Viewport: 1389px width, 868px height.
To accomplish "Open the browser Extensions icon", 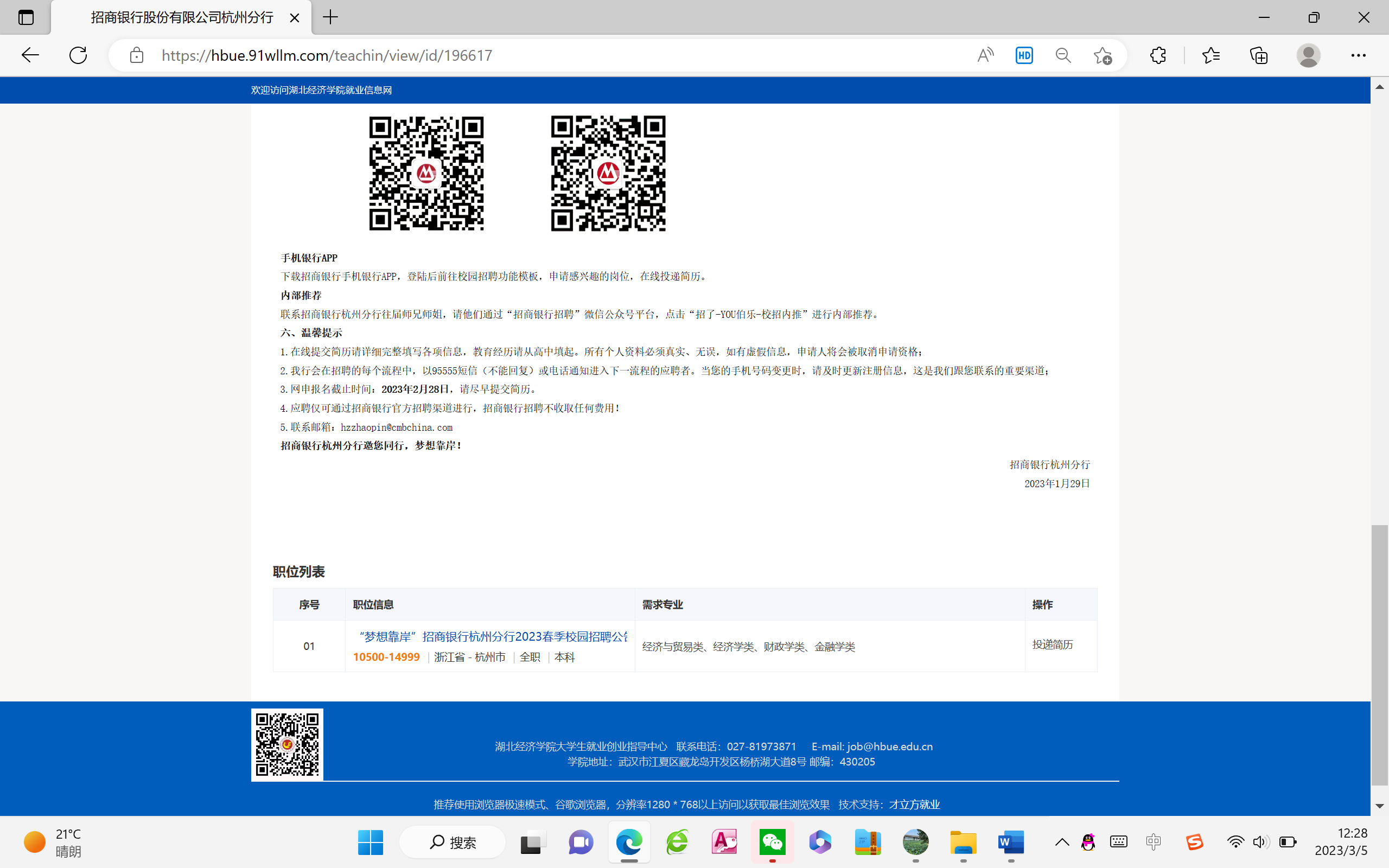I will (x=1158, y=55).
